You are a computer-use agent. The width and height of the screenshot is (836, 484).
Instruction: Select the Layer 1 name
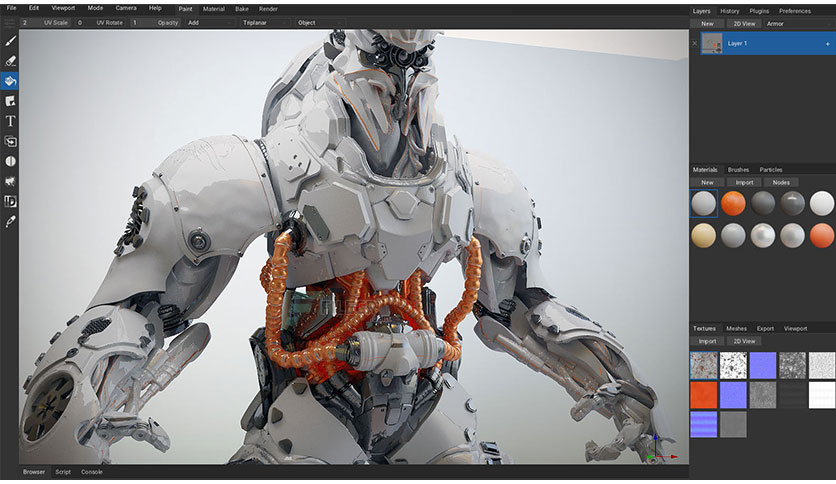(737, 43)
